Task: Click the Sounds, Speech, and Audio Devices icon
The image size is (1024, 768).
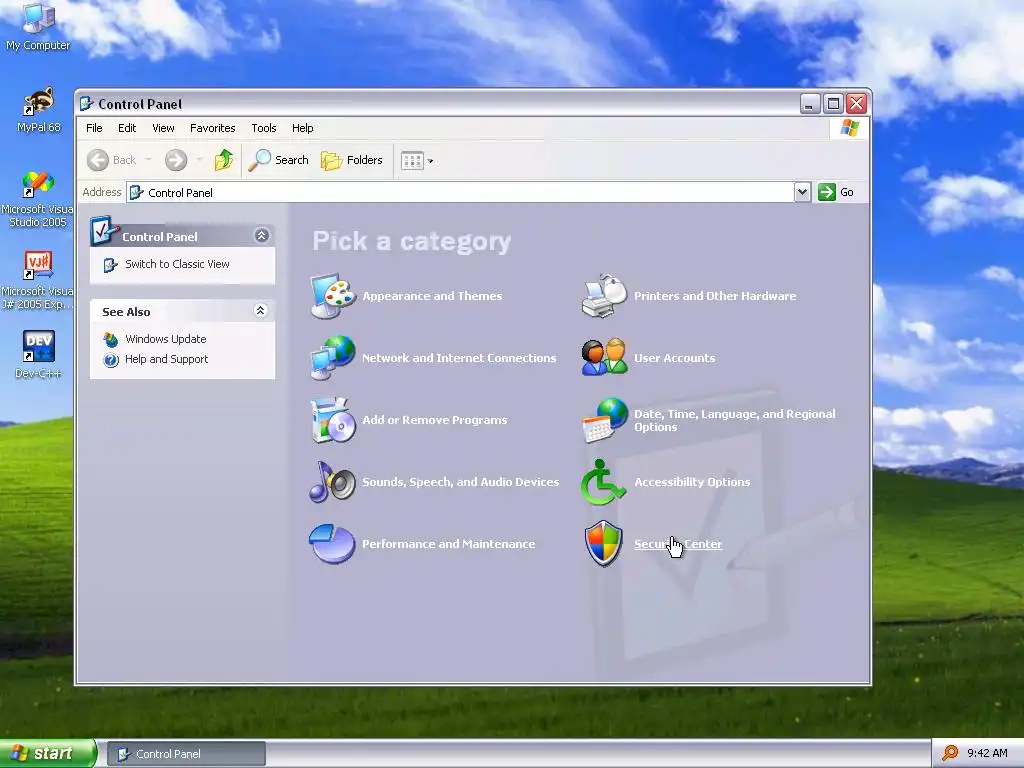Action: click(x=332, y=482)
